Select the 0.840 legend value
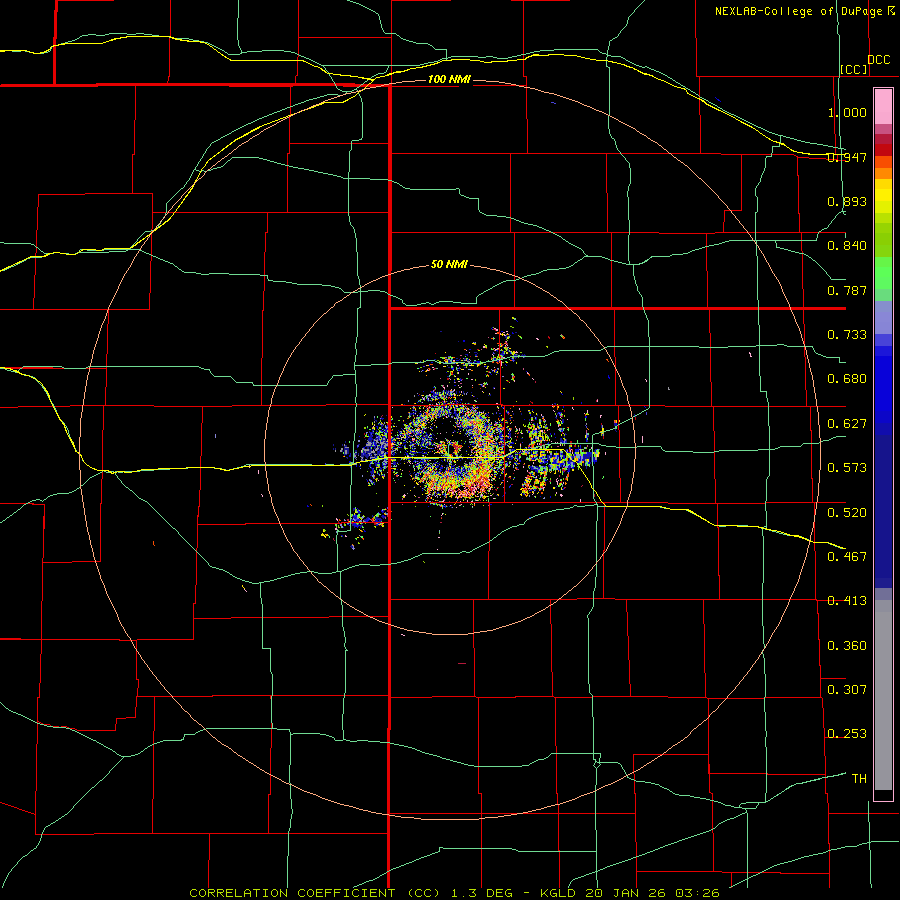The width and height of the screenshot is (900, 900). 847,246
